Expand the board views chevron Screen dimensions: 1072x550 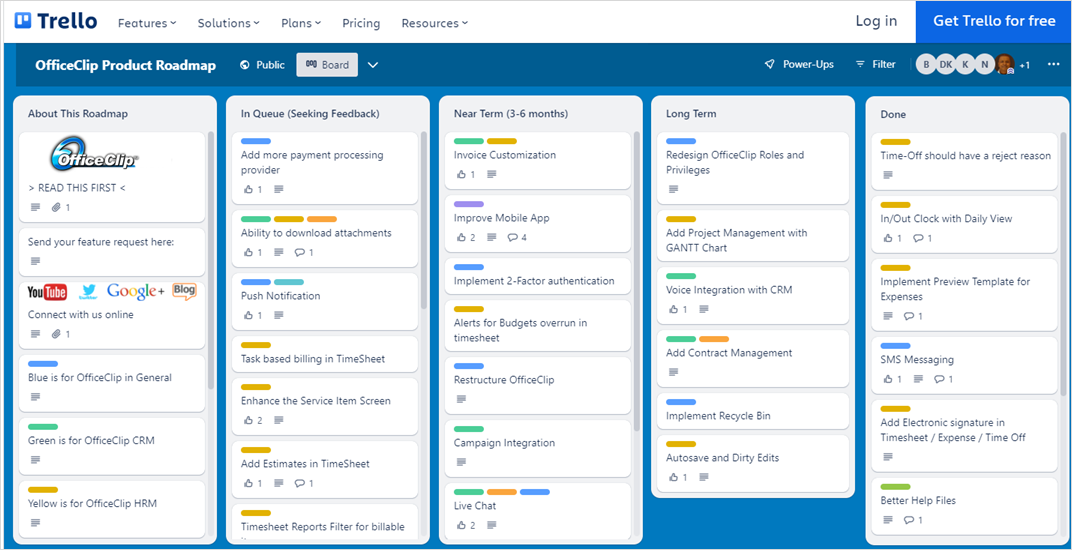[x=373, y=65]
